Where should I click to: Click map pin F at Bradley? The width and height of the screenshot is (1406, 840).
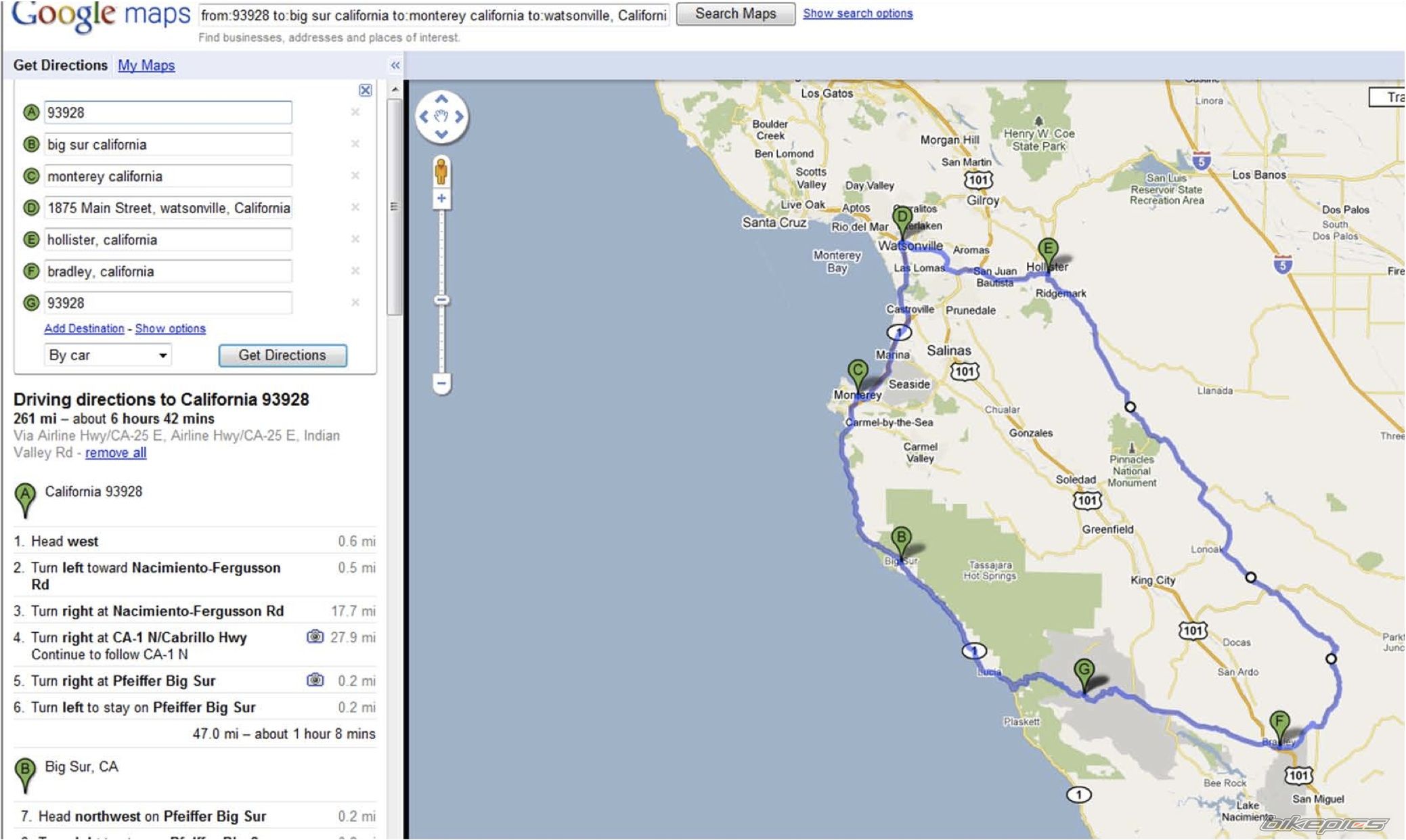[x=1279, y=728]
